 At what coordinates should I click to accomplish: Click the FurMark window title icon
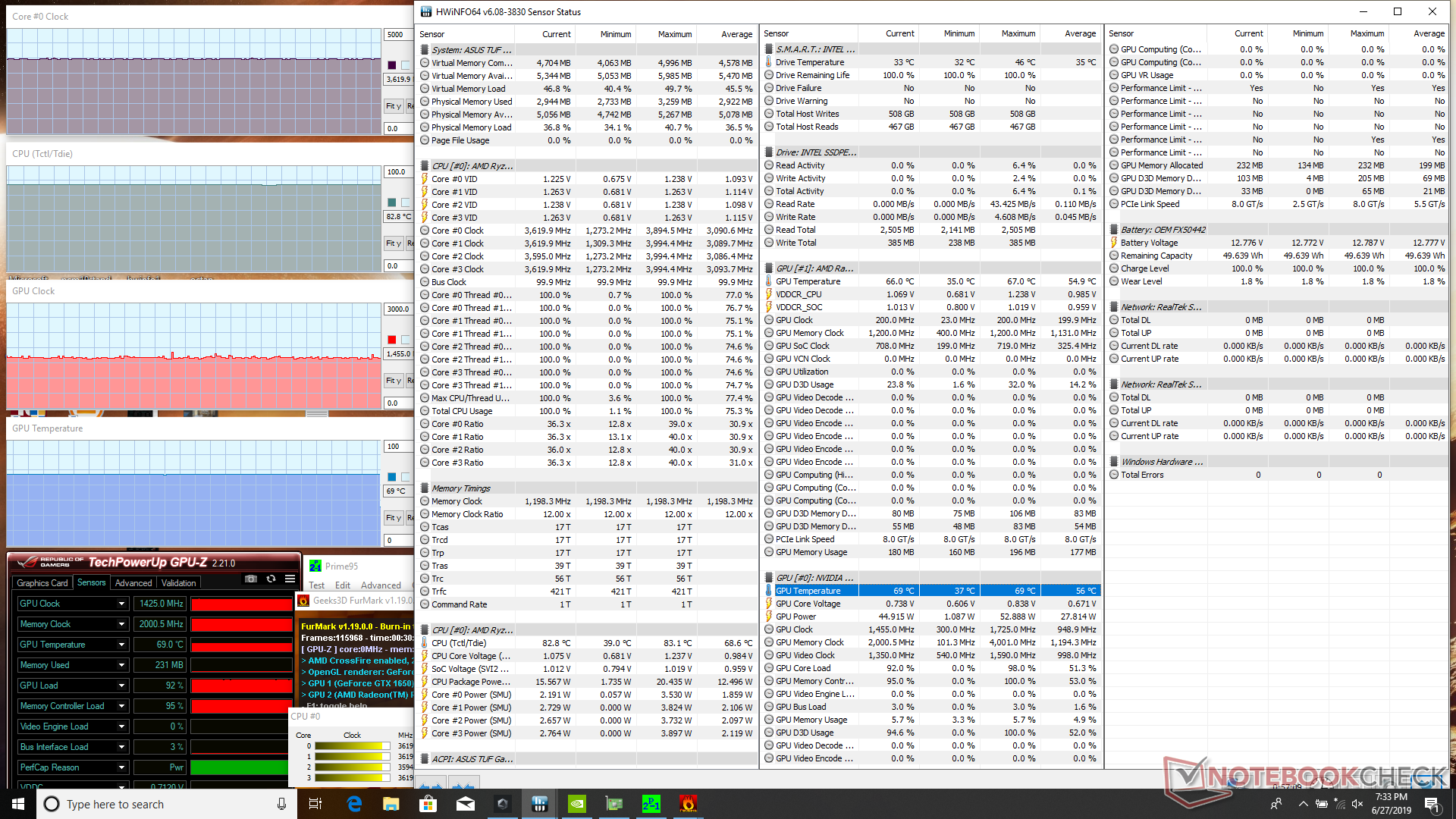click(x=303, y=601)
